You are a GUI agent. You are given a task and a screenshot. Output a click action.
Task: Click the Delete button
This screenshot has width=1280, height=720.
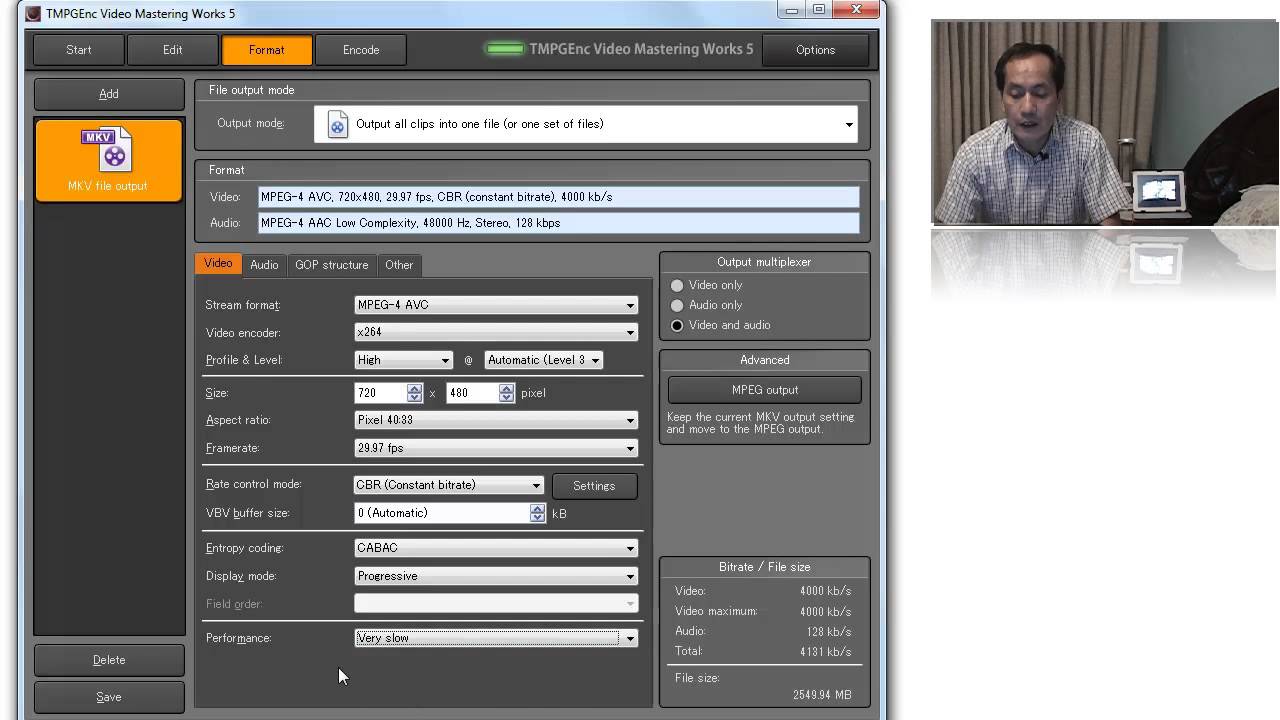point(109,660)
